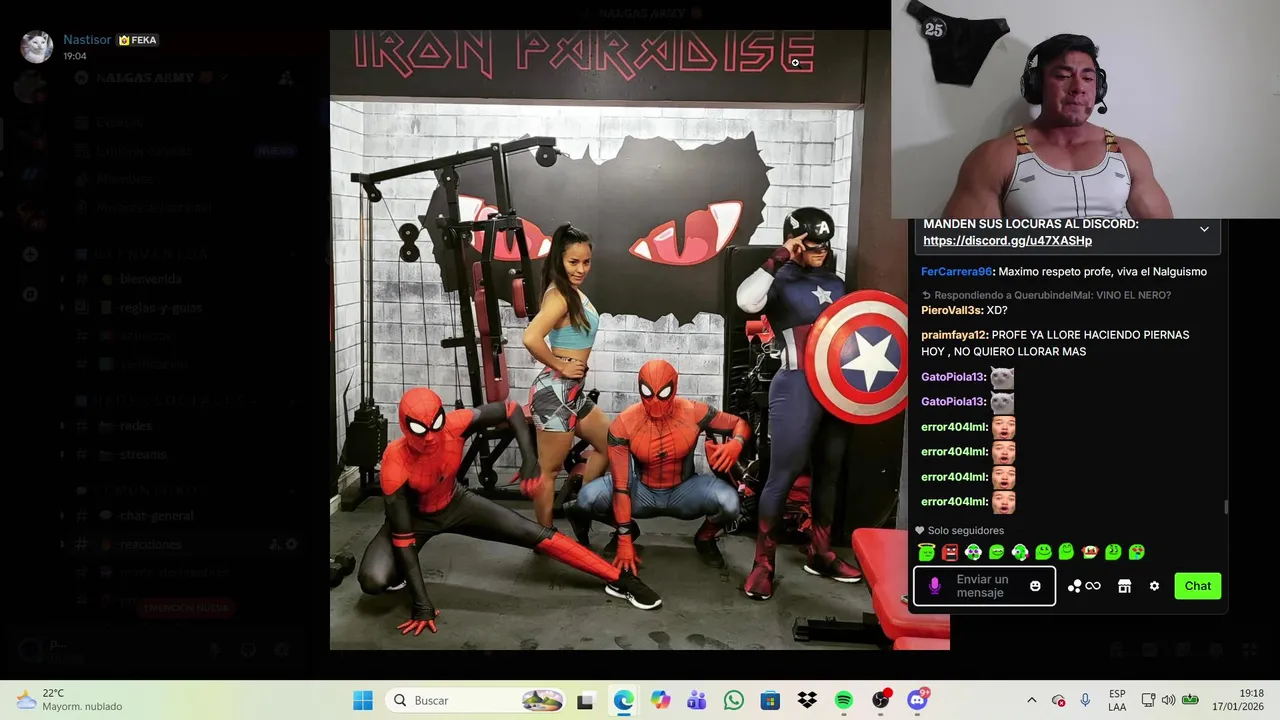Open chat settings gear icon
The width and height of the screenshot is (1280, 720).
click(x=1154, y=586)
